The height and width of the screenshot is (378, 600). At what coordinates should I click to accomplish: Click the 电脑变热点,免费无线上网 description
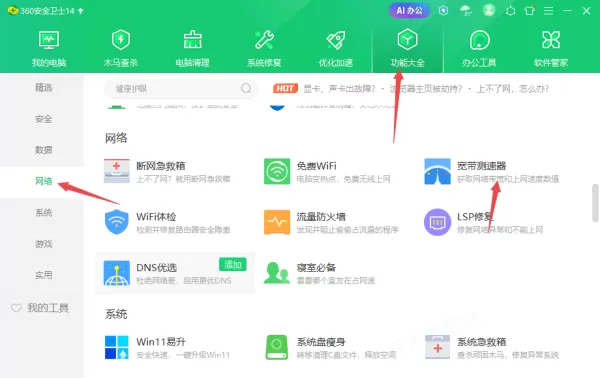click(344, 179)
